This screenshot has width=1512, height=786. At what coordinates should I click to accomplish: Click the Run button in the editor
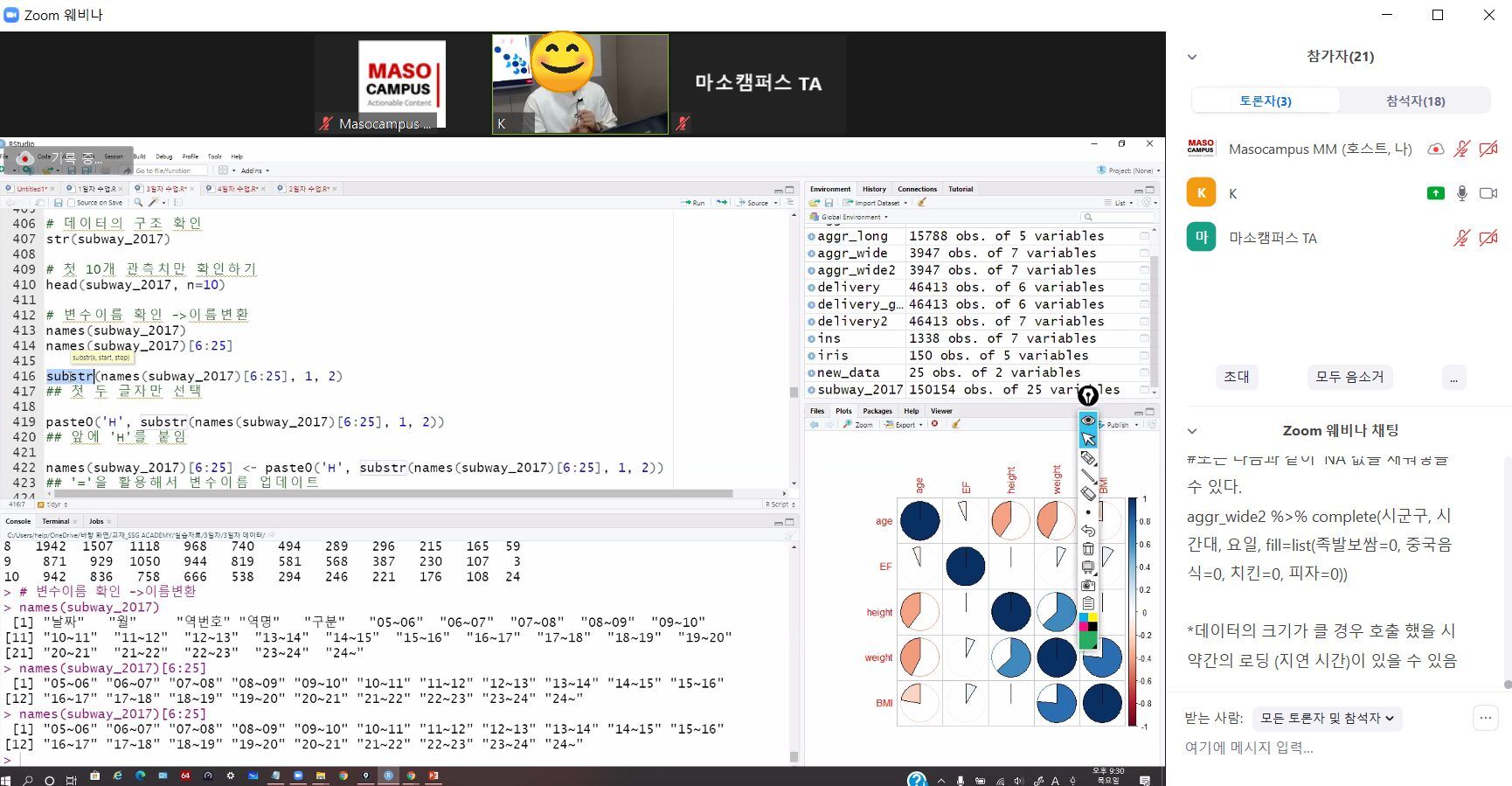click(694, 203)
